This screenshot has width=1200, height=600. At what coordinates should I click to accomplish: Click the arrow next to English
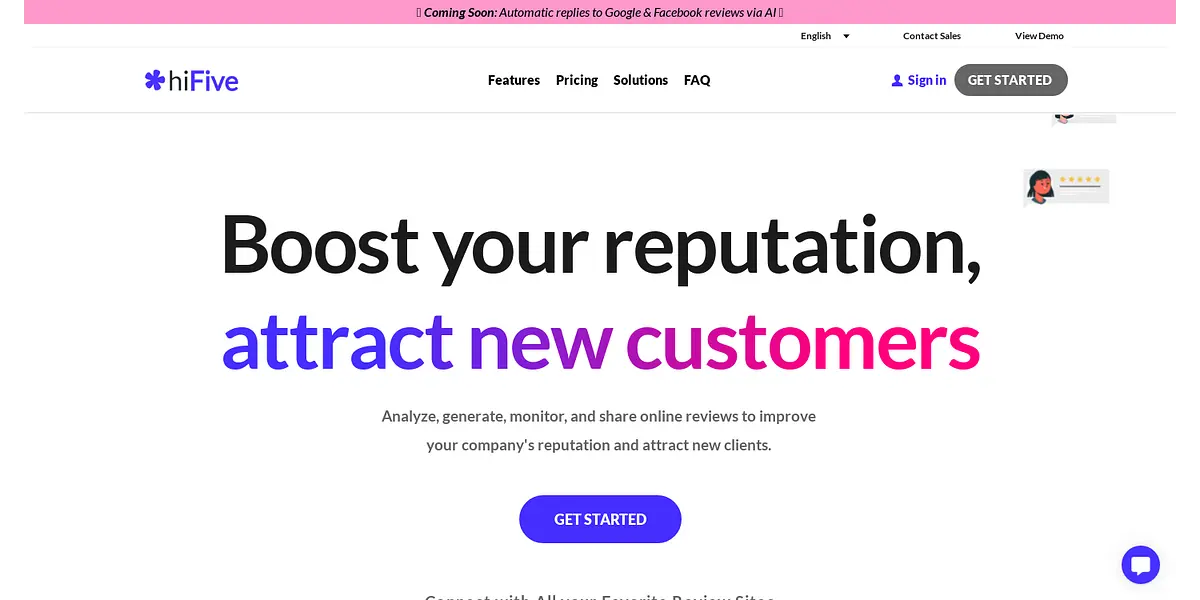[x=846, y=36]
